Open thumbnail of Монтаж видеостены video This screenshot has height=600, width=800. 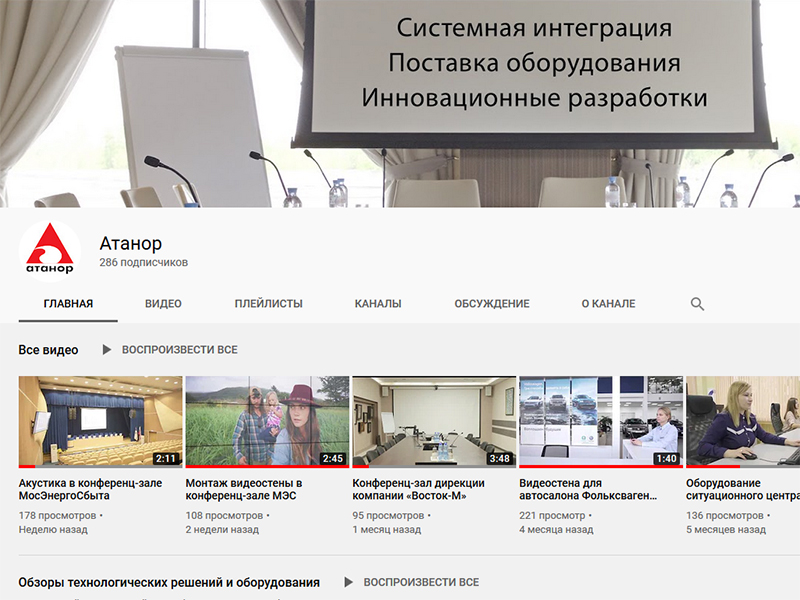(267, 422)
